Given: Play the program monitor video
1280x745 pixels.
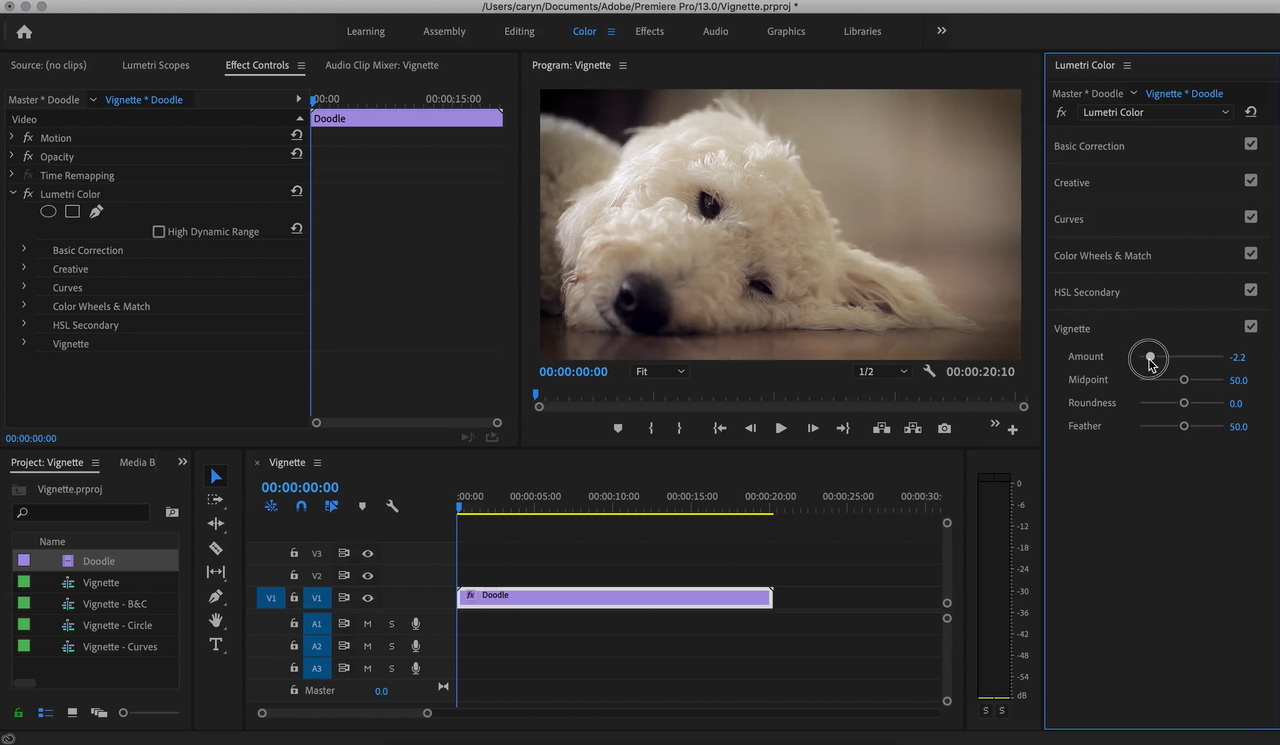Looking at the screenshot, I should point(781,428).
